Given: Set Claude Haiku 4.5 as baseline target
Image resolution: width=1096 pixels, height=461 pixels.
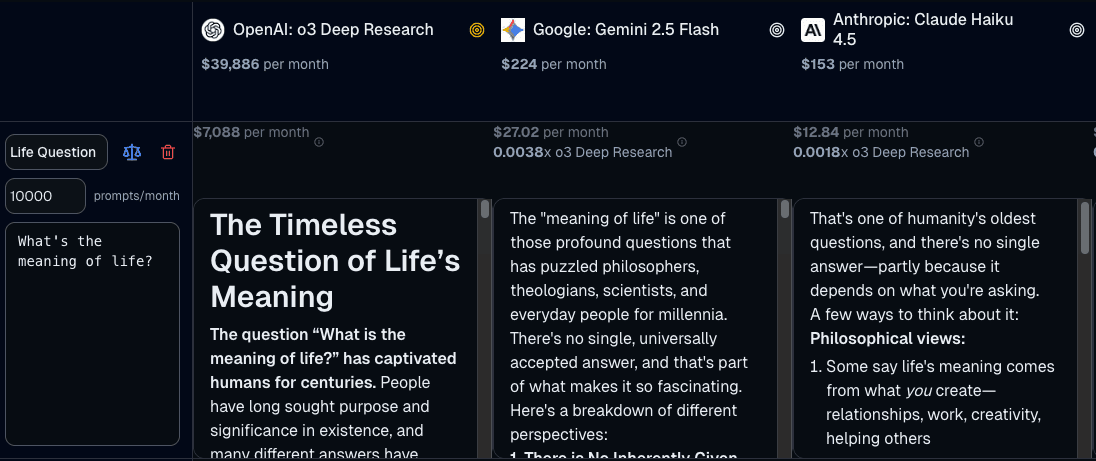Looking at the screenshot, I should (x=1077, y=30).
